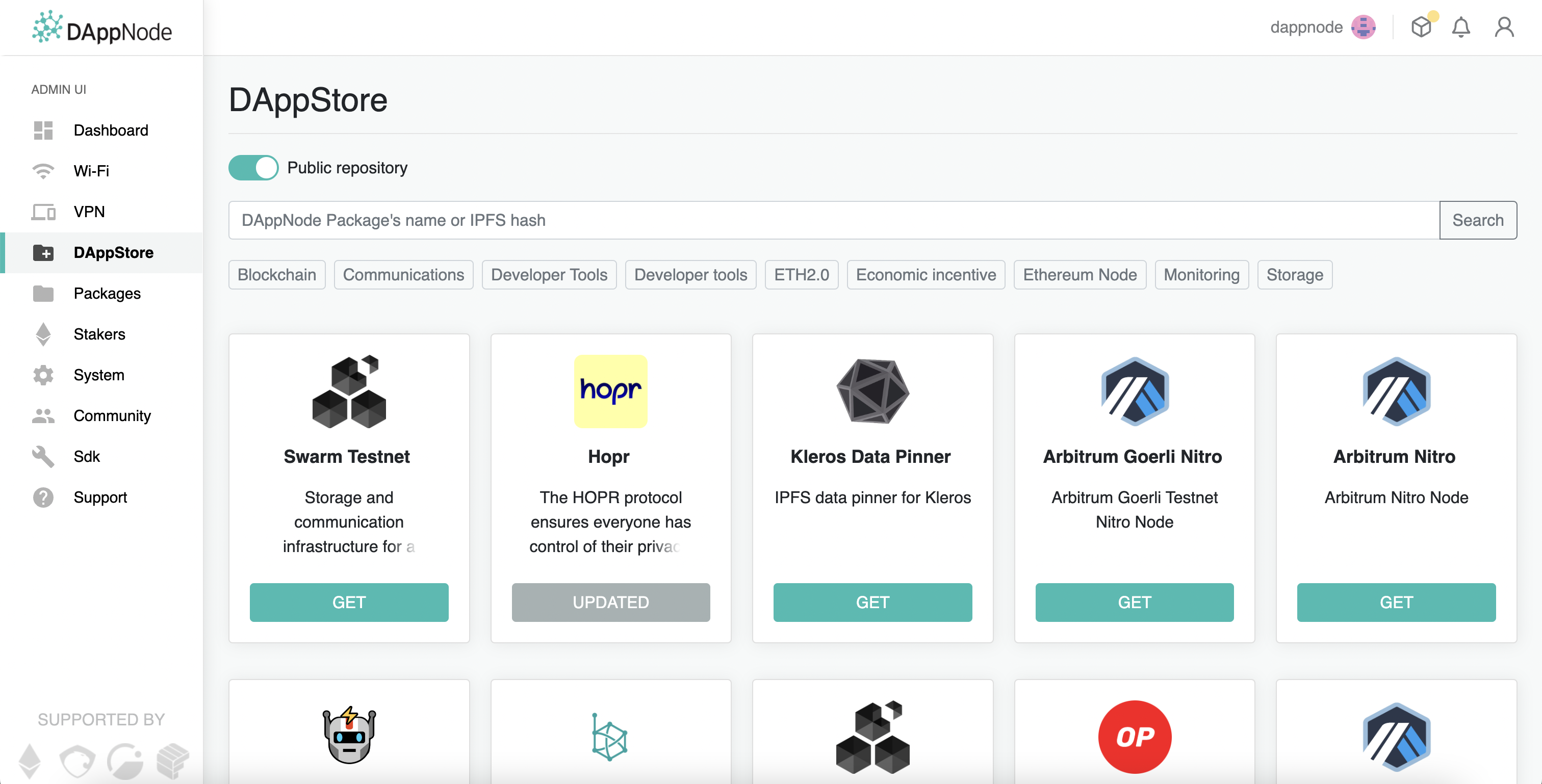The height and width of the screenshot is (784, 1542).
Task: Click the Dashboard grid icon
Action: (x=43, y=130)
